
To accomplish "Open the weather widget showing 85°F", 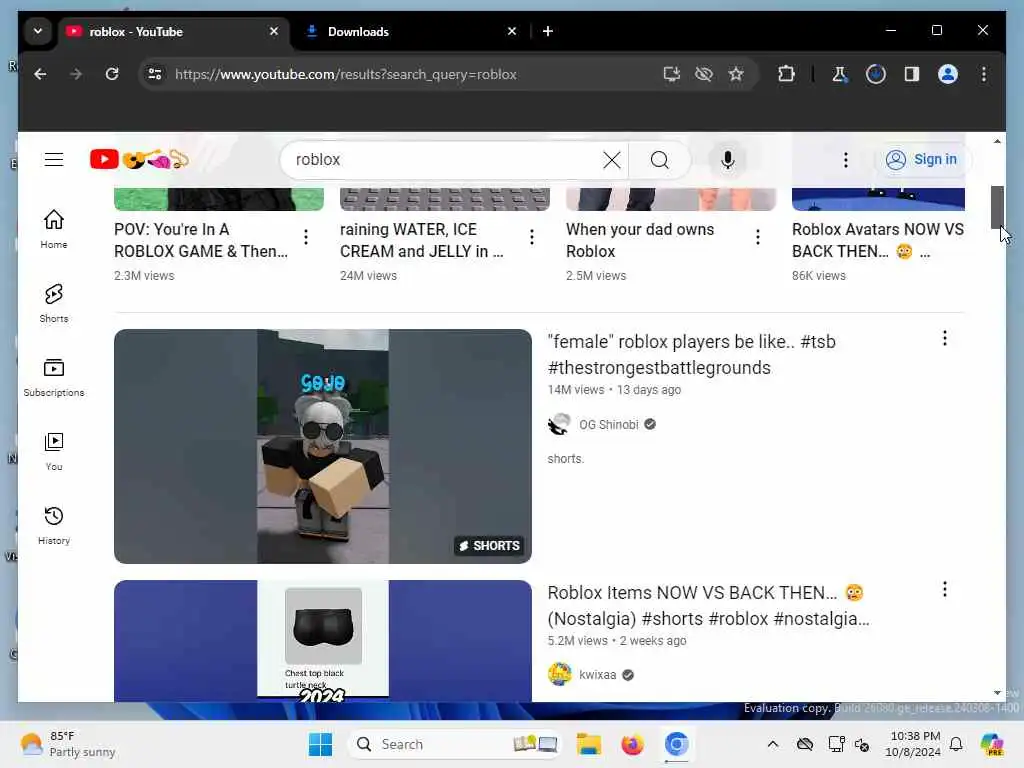I will [x=68, y=744].
